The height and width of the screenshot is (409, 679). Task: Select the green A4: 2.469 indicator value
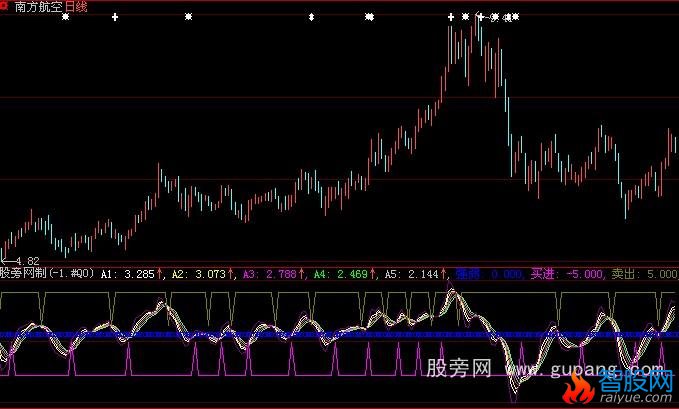(x=341, y=274)
